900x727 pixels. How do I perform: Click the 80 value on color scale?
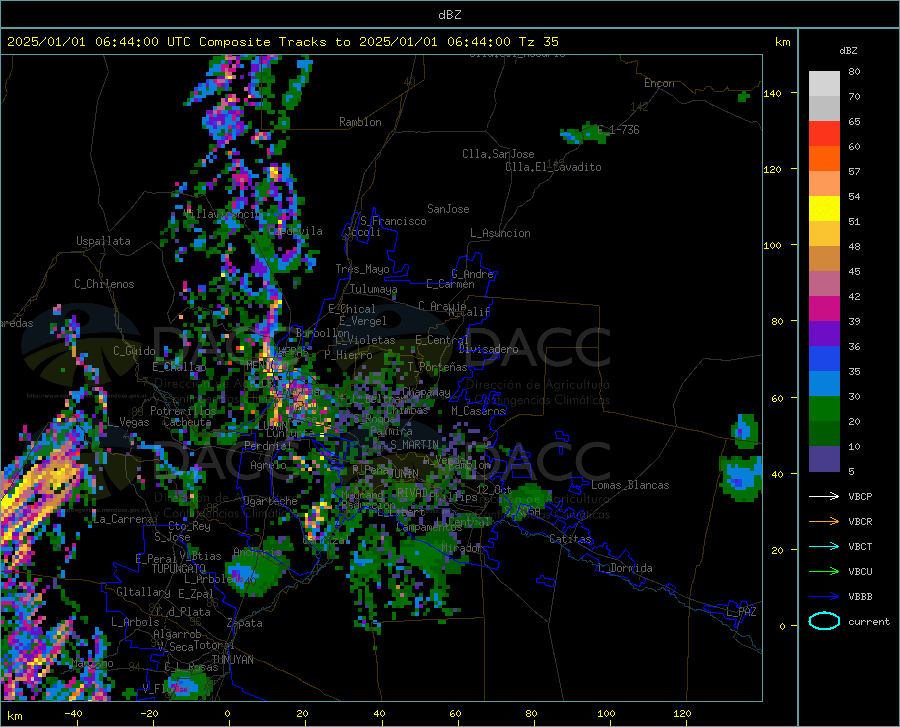tap(854, 72)
